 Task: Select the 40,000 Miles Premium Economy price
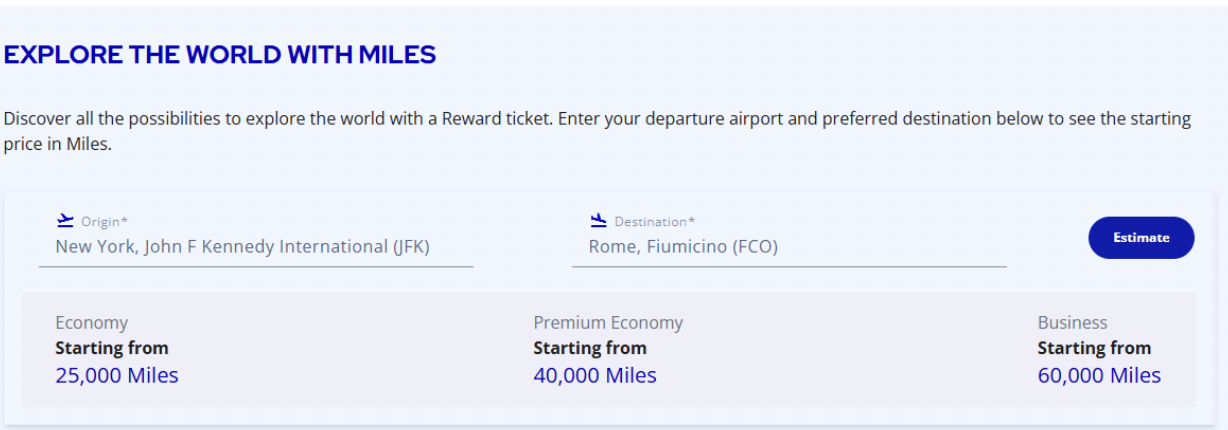pos(595,376)
